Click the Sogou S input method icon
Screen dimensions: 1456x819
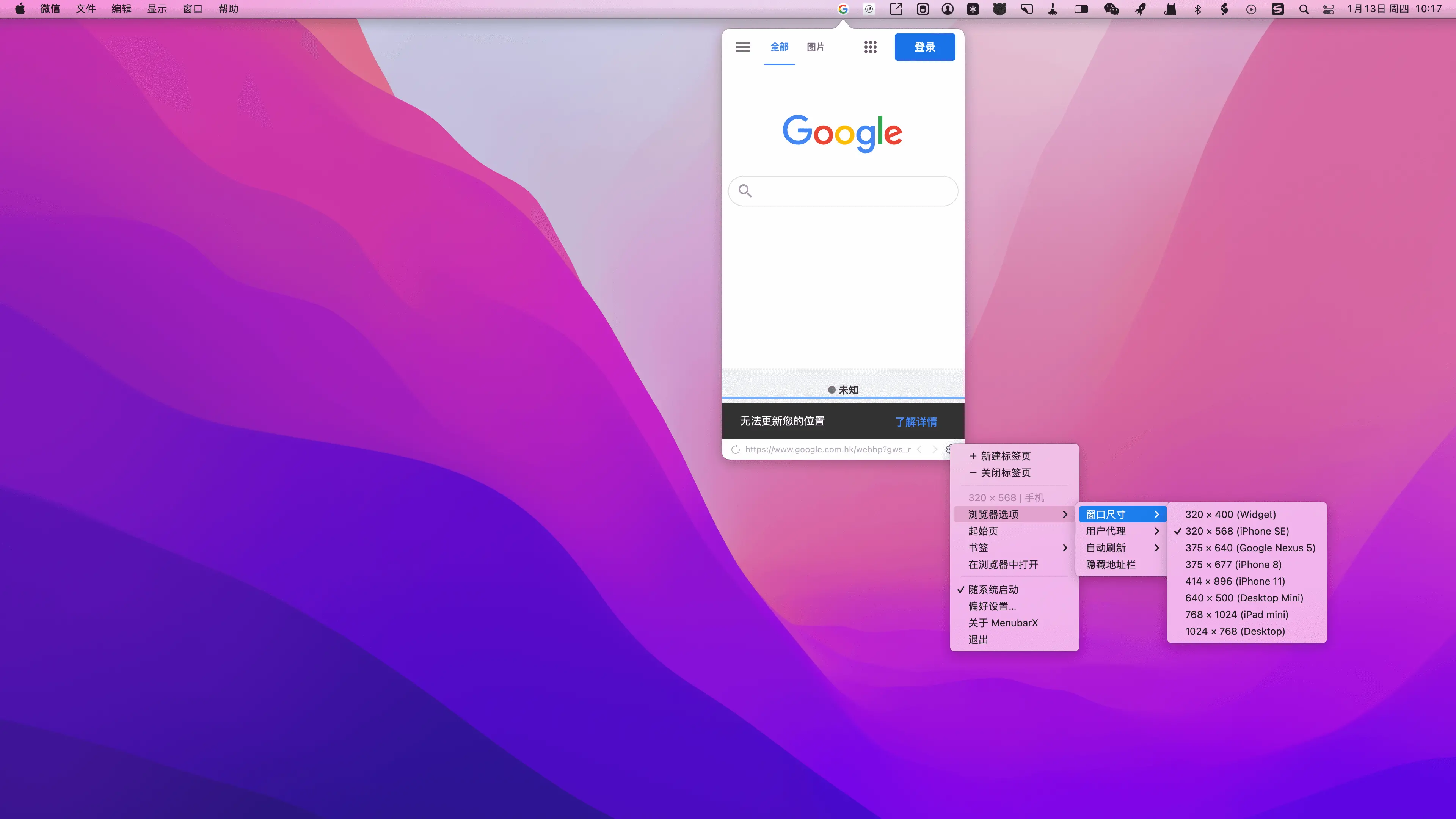click(1277, 9)
